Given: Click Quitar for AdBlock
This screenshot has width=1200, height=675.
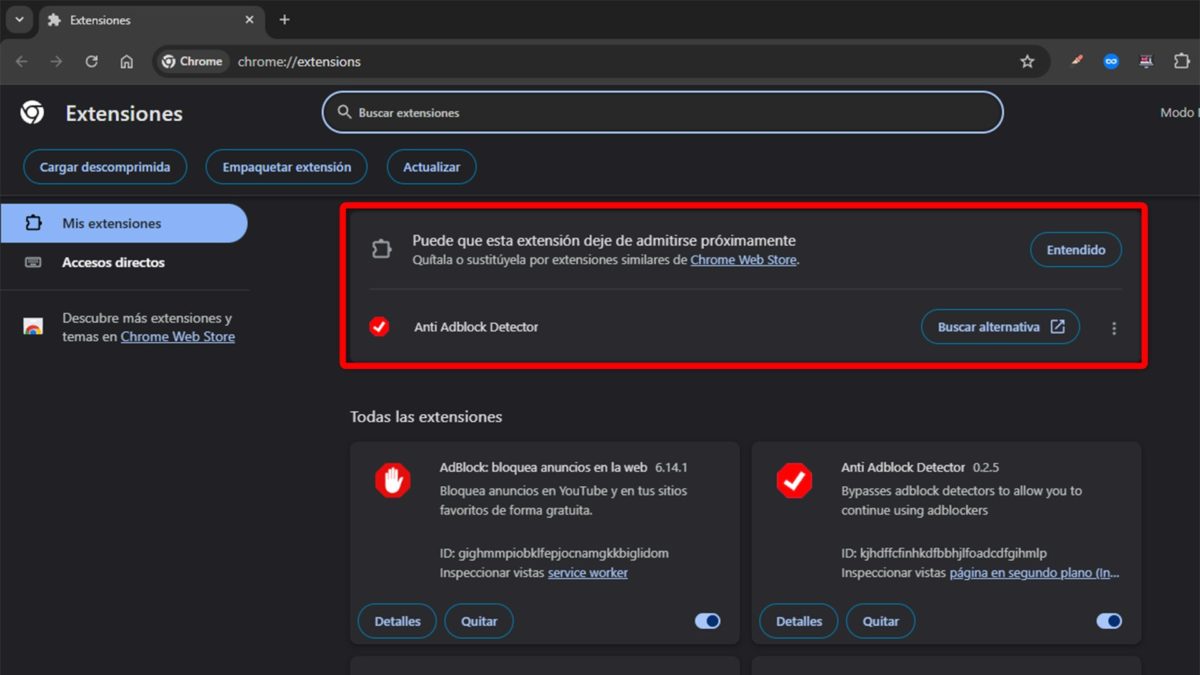Looking at the screenshot, I should coord(479,621).
